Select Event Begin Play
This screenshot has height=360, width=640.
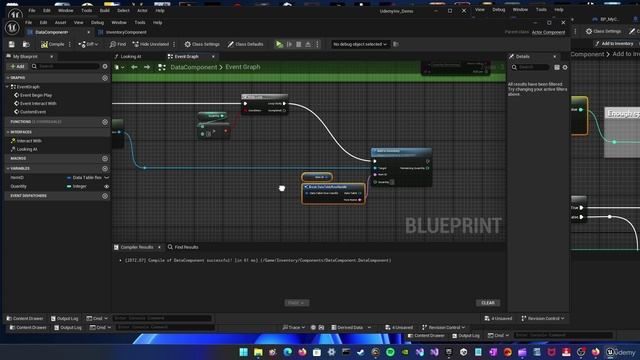36,95
